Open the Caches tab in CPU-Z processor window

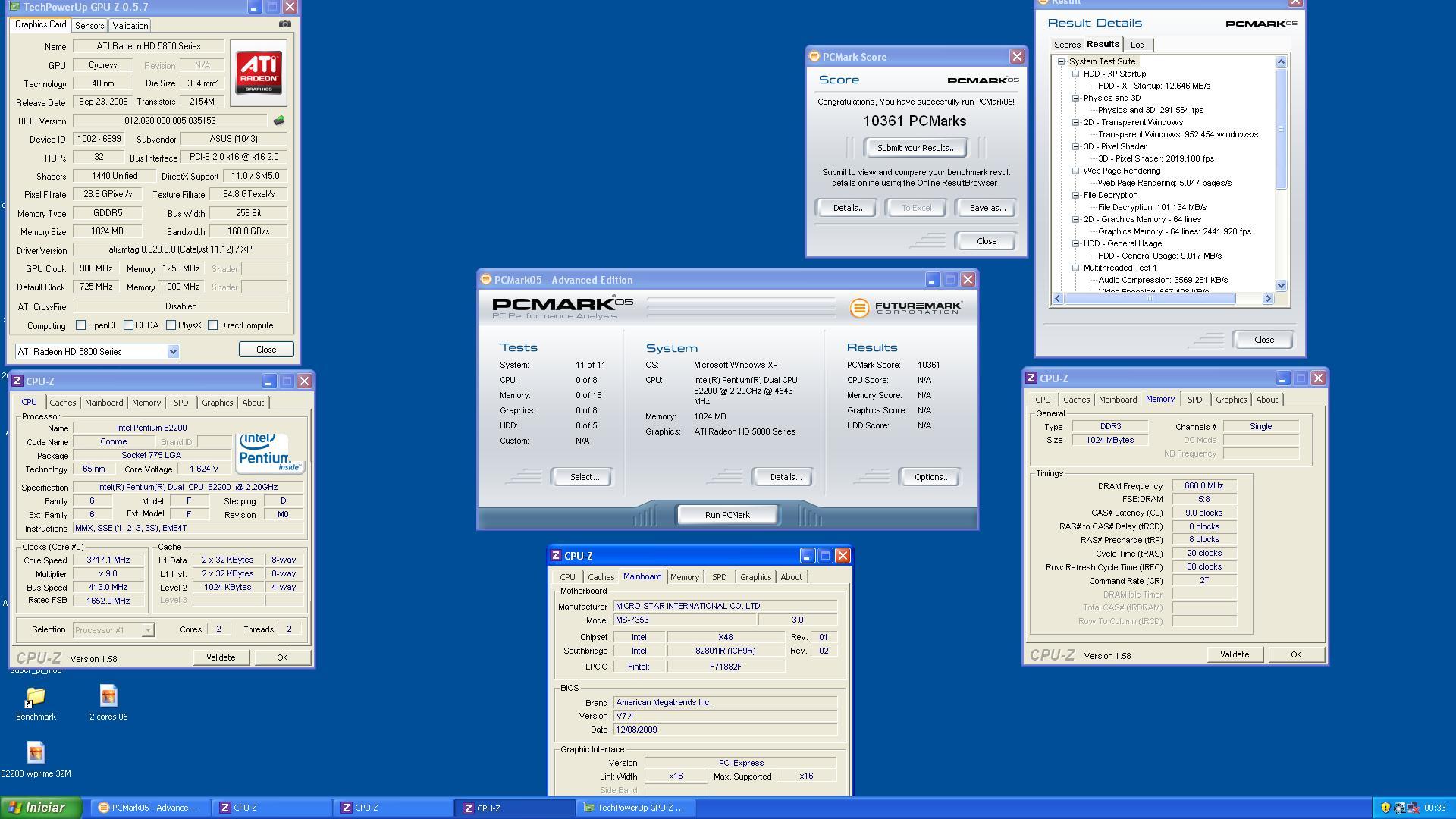tap(63, 403)
